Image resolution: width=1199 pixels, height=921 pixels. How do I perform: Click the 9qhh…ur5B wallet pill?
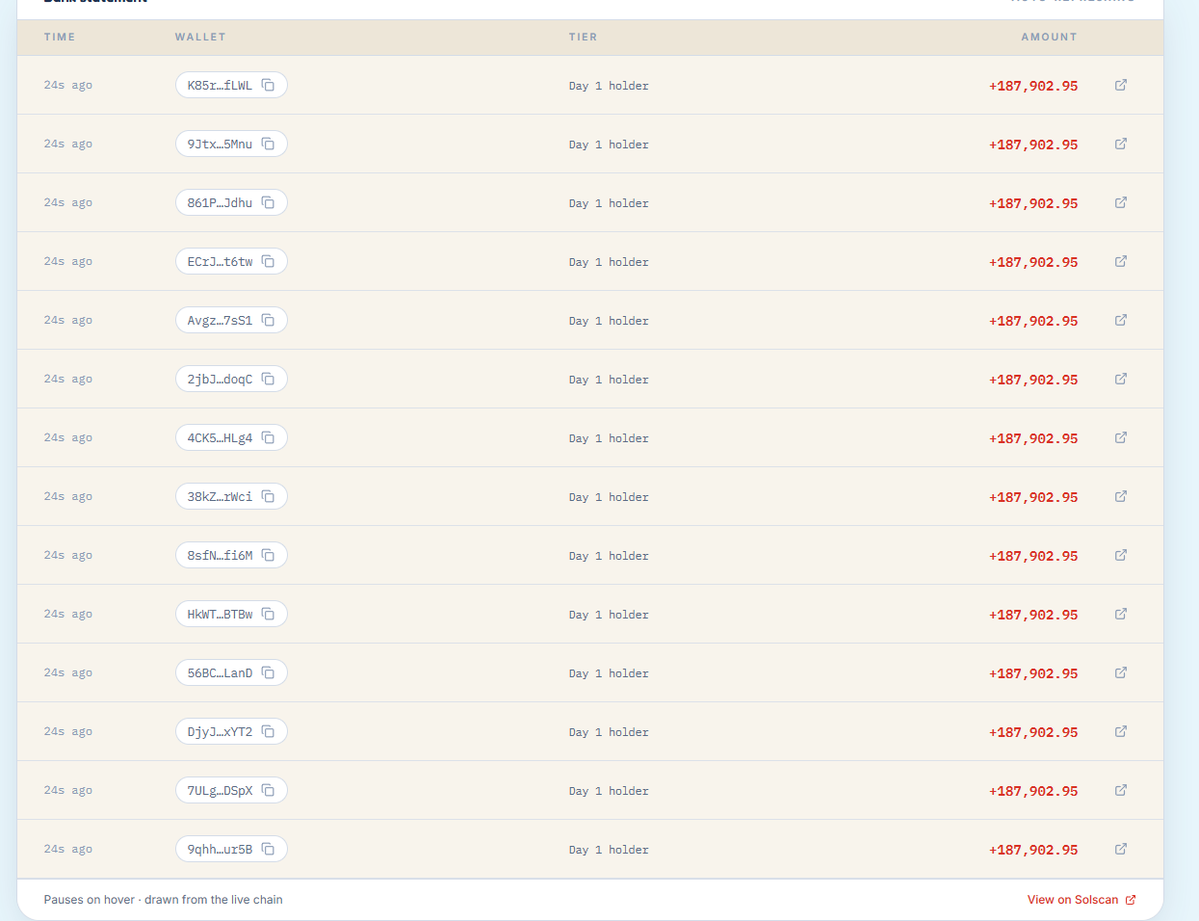pos(231,849)
